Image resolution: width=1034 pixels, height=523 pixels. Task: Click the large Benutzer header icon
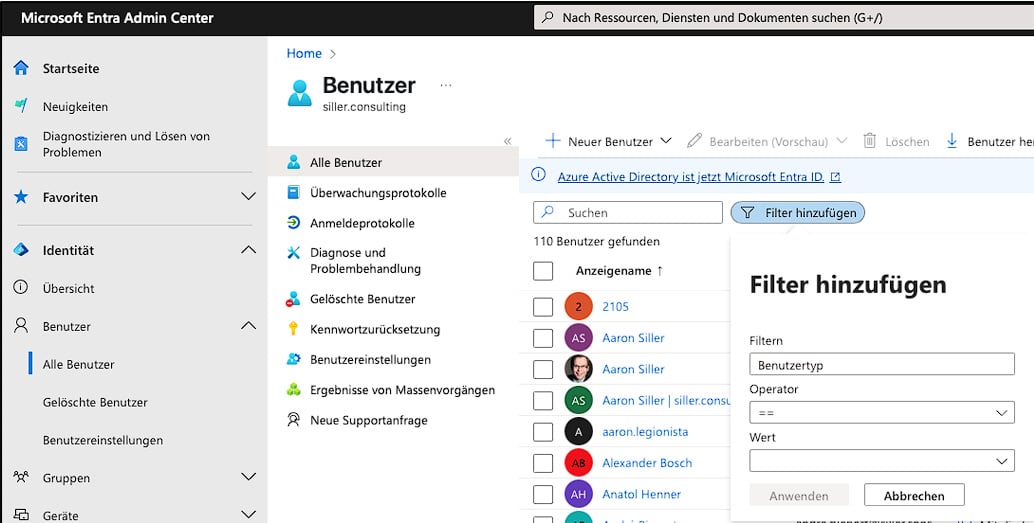pos(299,93)
